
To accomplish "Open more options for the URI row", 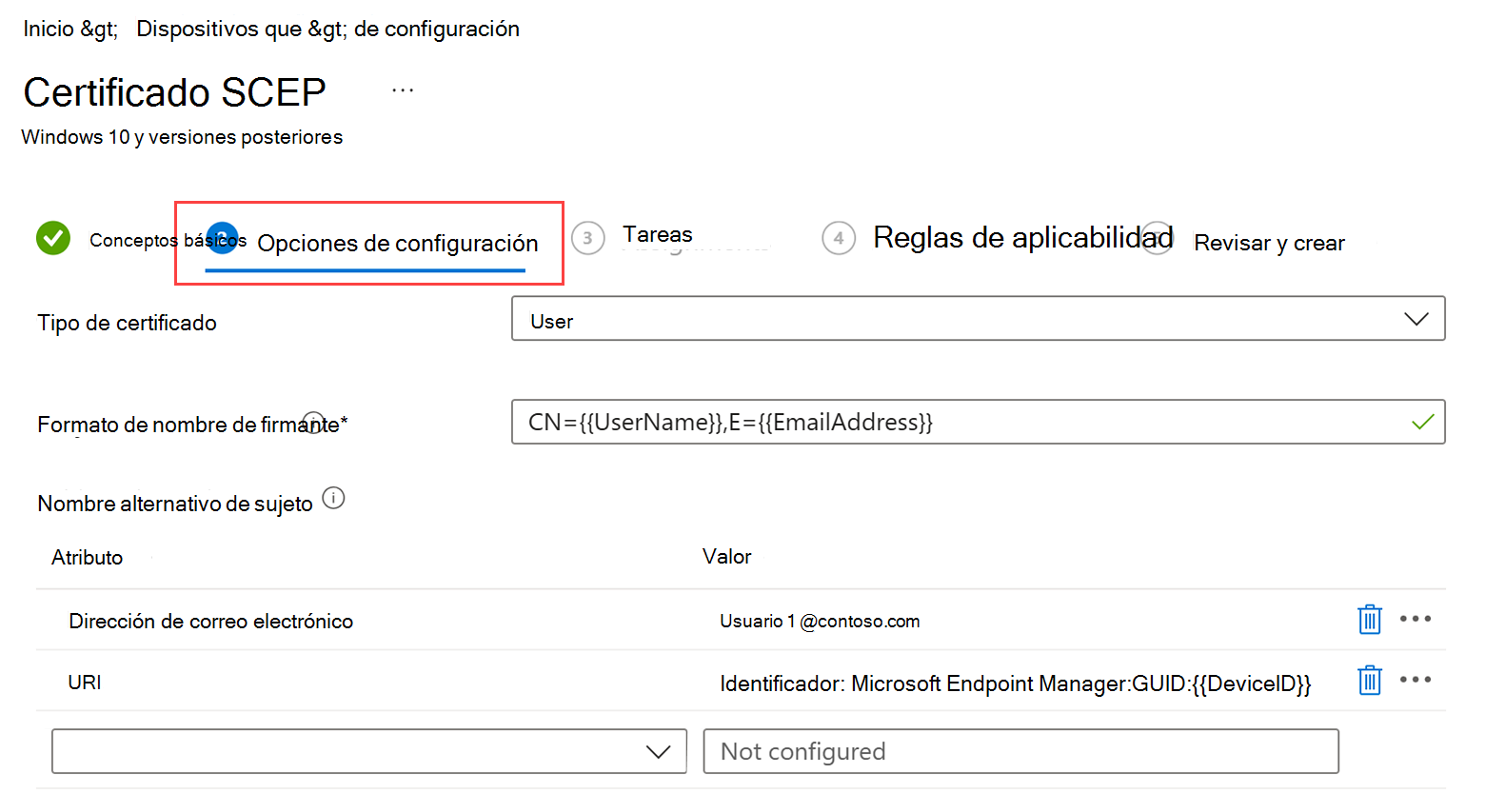I will [1416, 680].
